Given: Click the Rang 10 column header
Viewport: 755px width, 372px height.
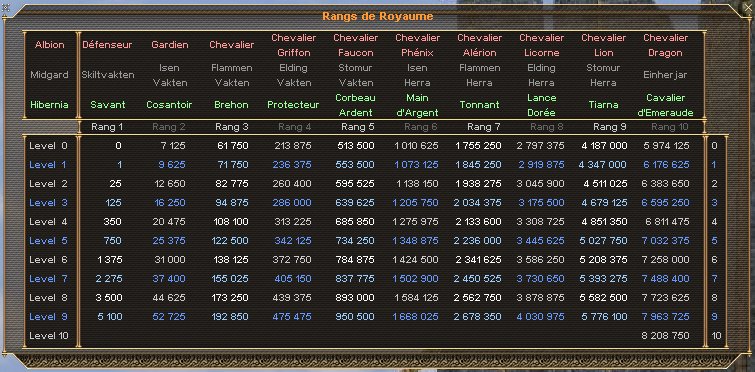Looking at the screenshot, I should (669, 127).
